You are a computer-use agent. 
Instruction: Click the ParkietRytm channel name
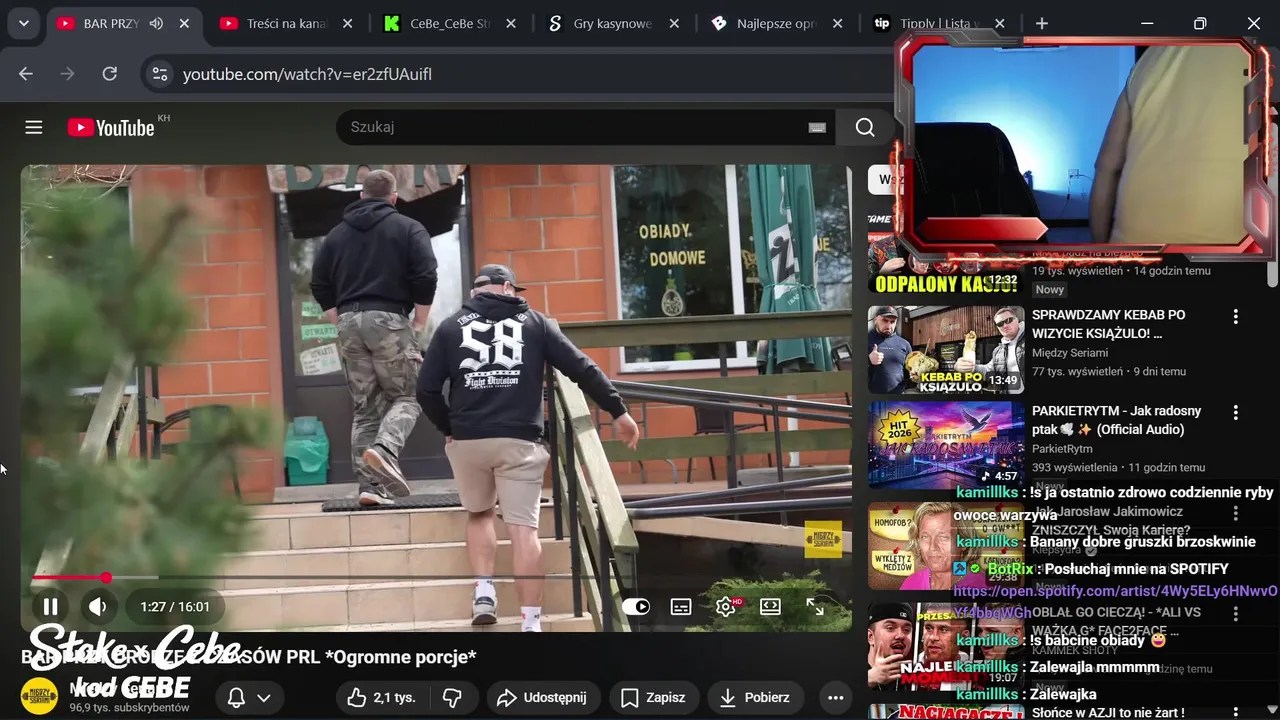[x=1063, y=449]
